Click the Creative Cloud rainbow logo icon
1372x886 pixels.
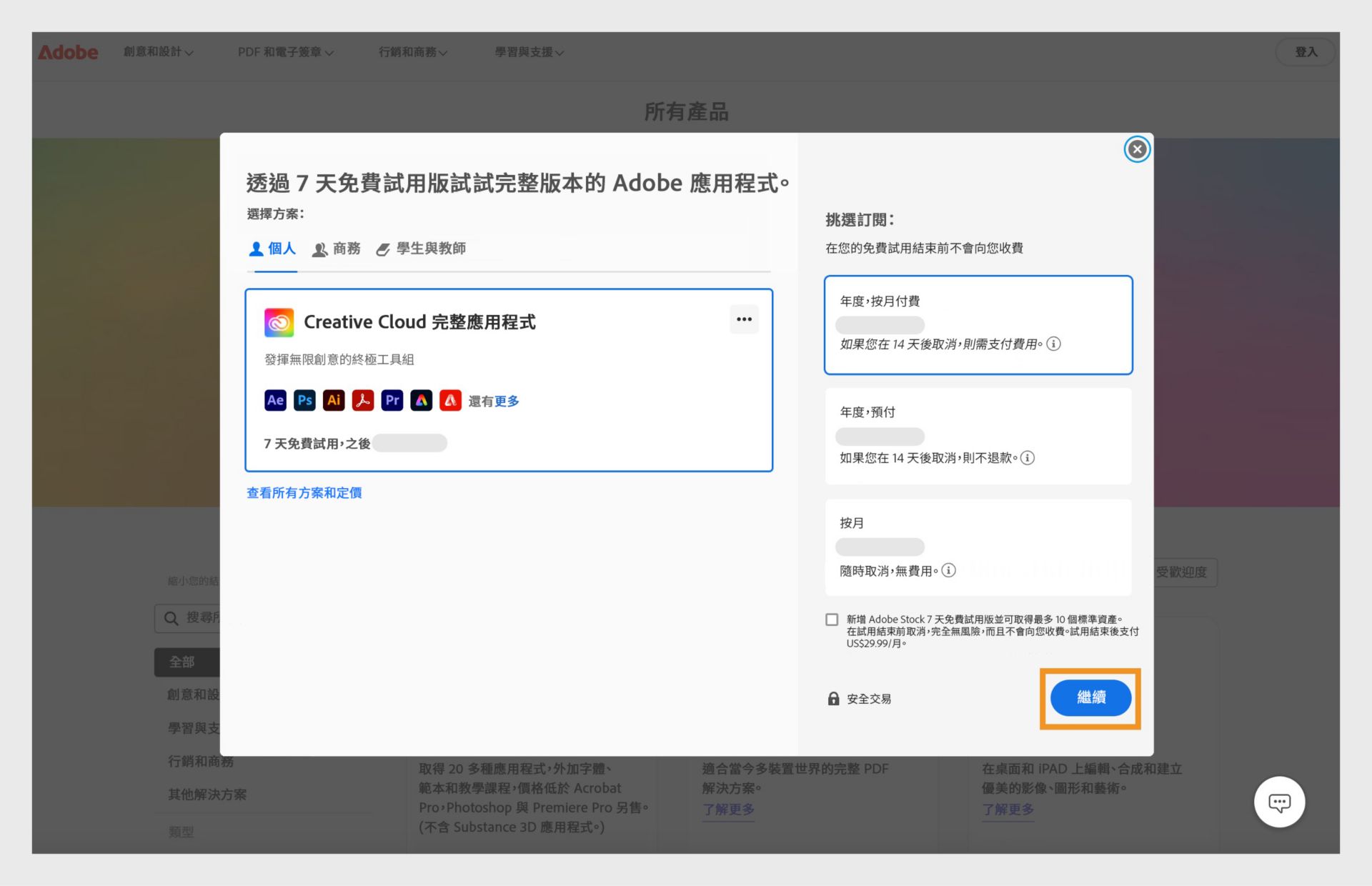point(279,322)
